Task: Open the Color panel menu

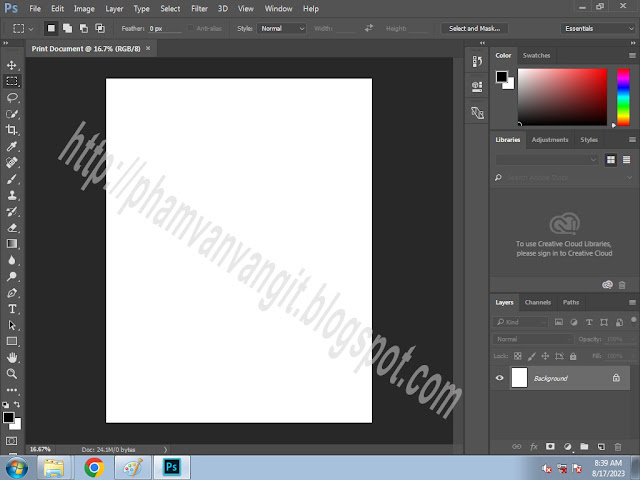Action: click(632, 56)
